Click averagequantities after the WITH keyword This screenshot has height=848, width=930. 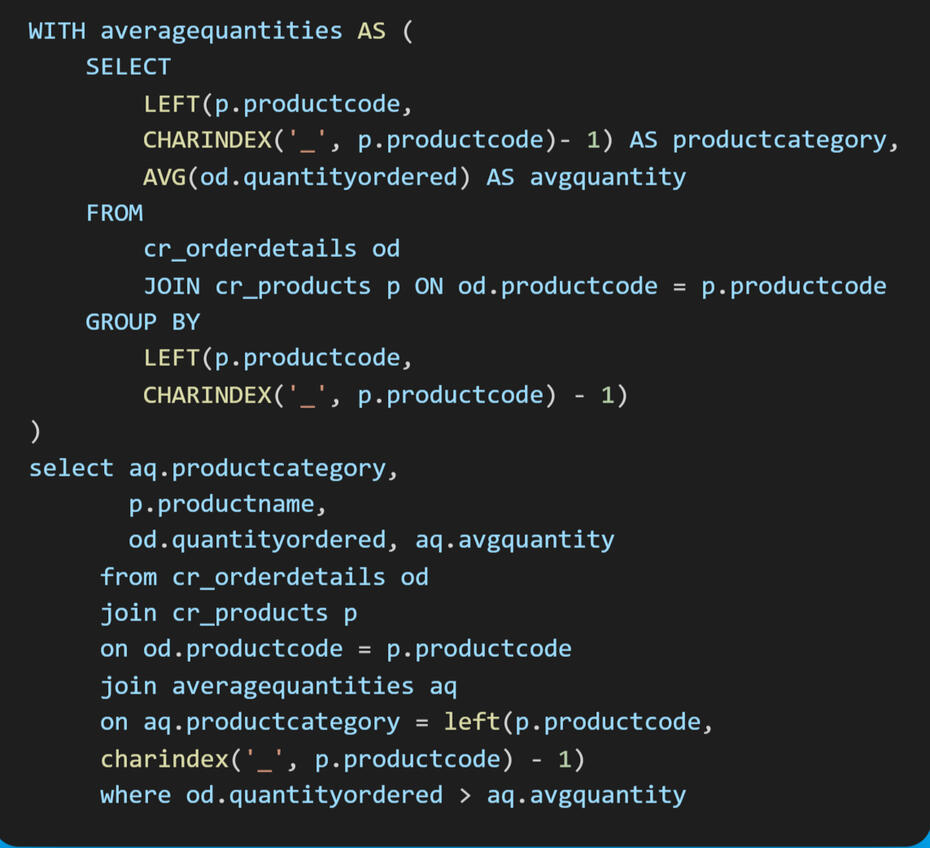[221, 31]
